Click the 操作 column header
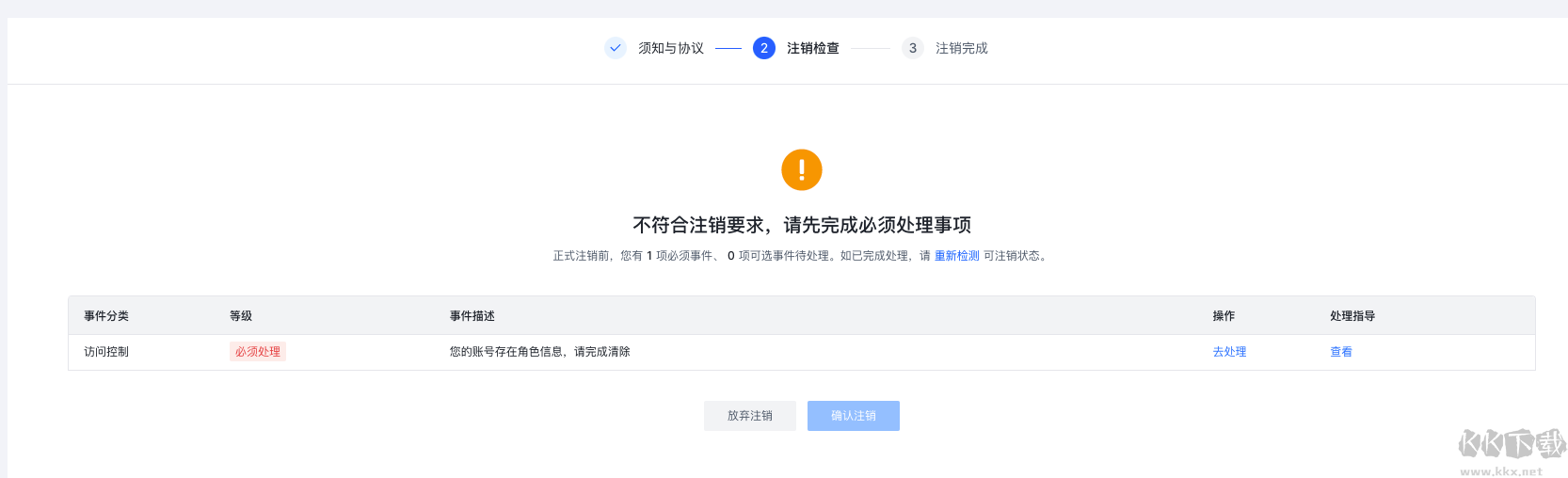1568x478 pixels. pyautogui.click(x=1224, y=316)
